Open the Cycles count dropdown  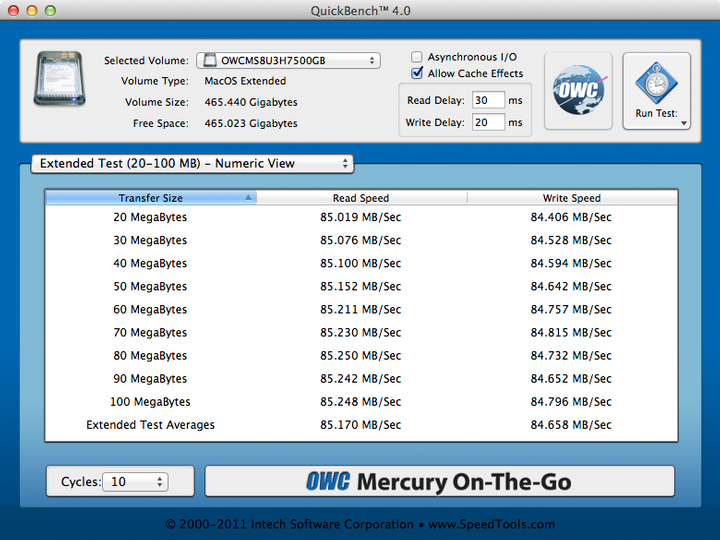click(x=138, y=482)
